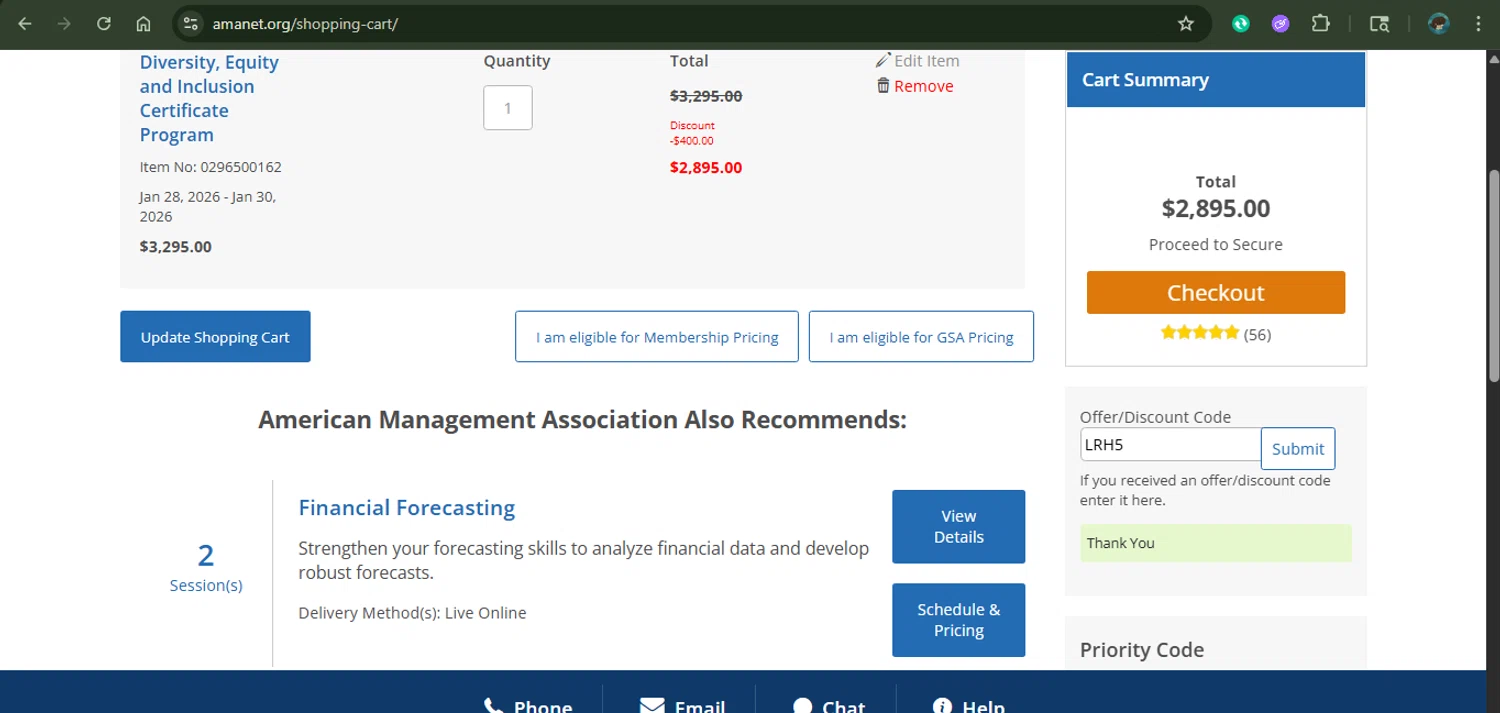
Task: Click the struck-through $3,295.00 price
Action: pos(706,96)
